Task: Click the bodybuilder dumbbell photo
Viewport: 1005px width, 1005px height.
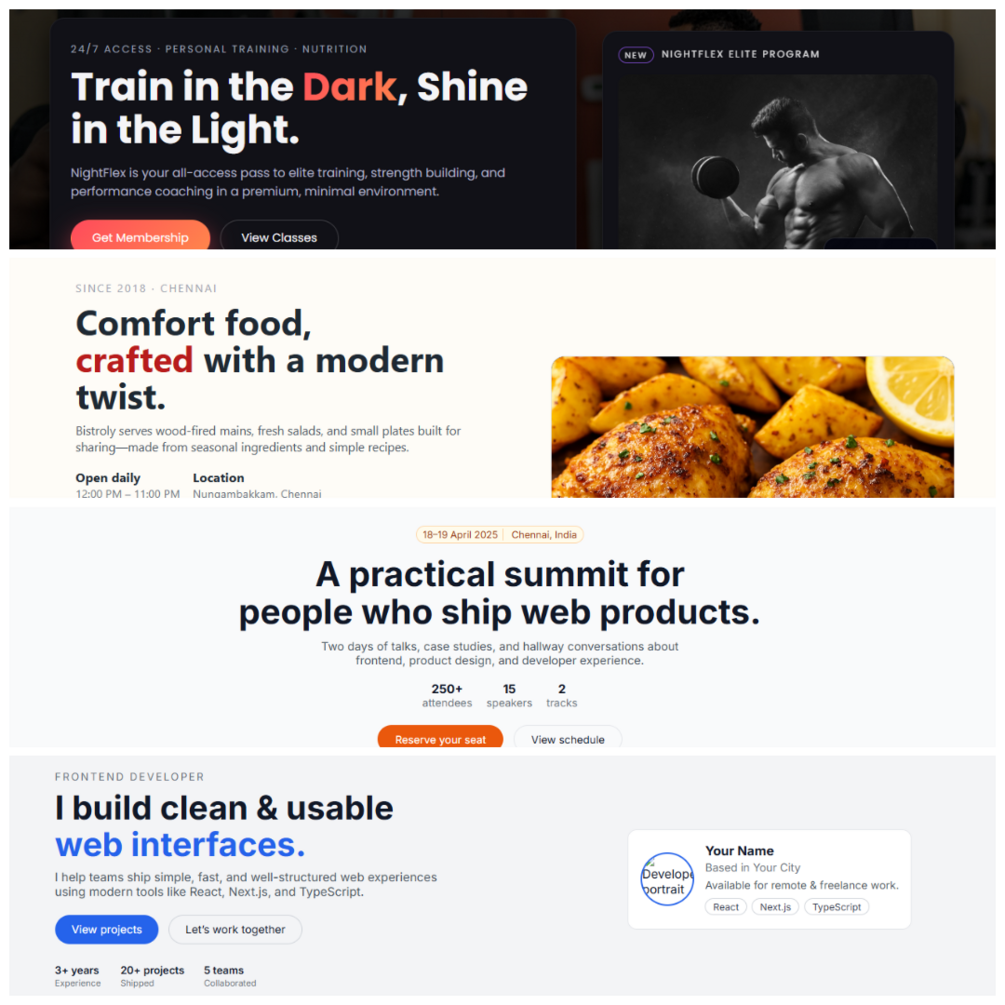Action: tap(777, 162)
